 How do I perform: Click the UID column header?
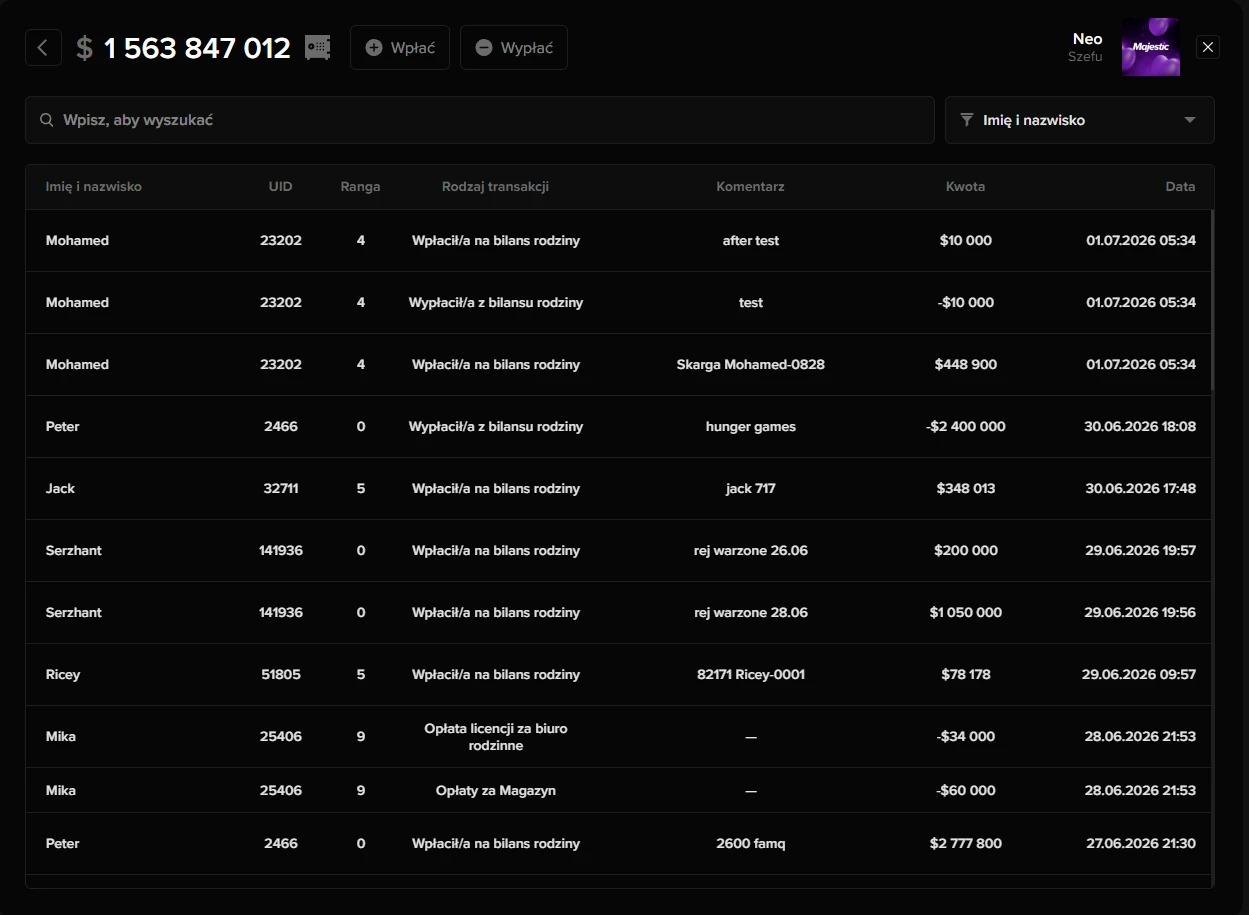click(281, 187)
